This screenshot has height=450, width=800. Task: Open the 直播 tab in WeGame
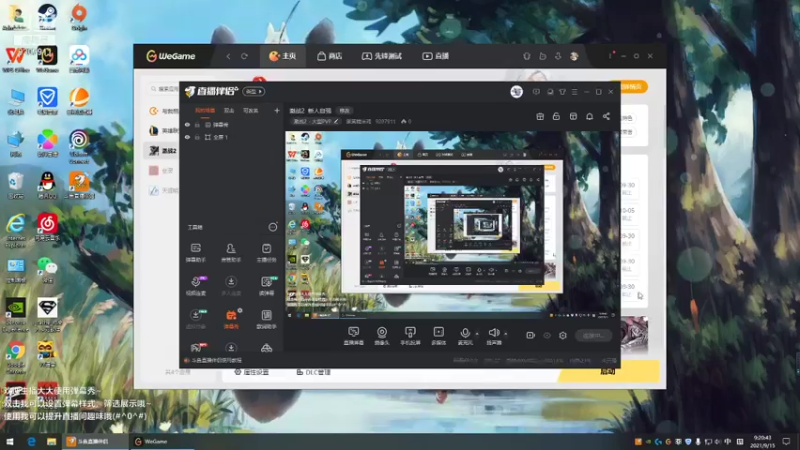435,56
